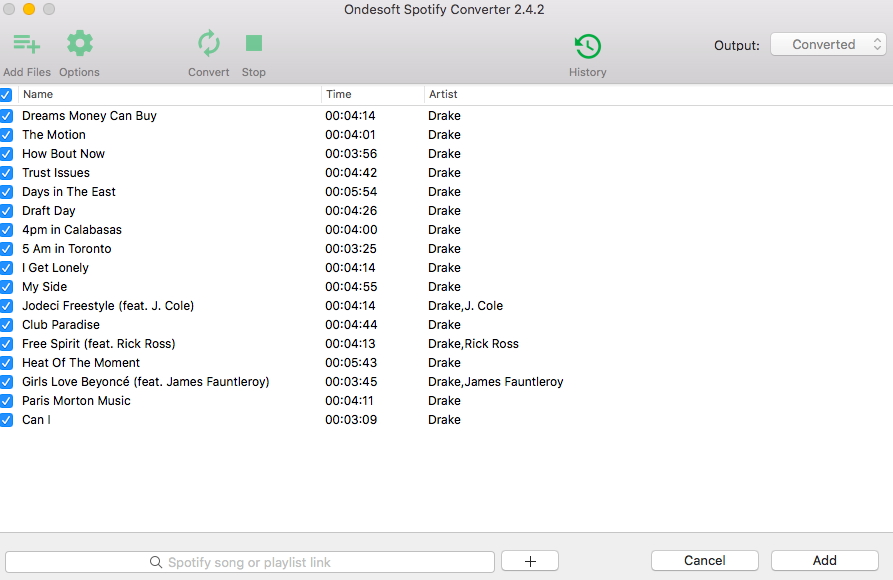Uncheck Free Spirit checkbox
Screen dimensions: 893x580
click(6, 344)
